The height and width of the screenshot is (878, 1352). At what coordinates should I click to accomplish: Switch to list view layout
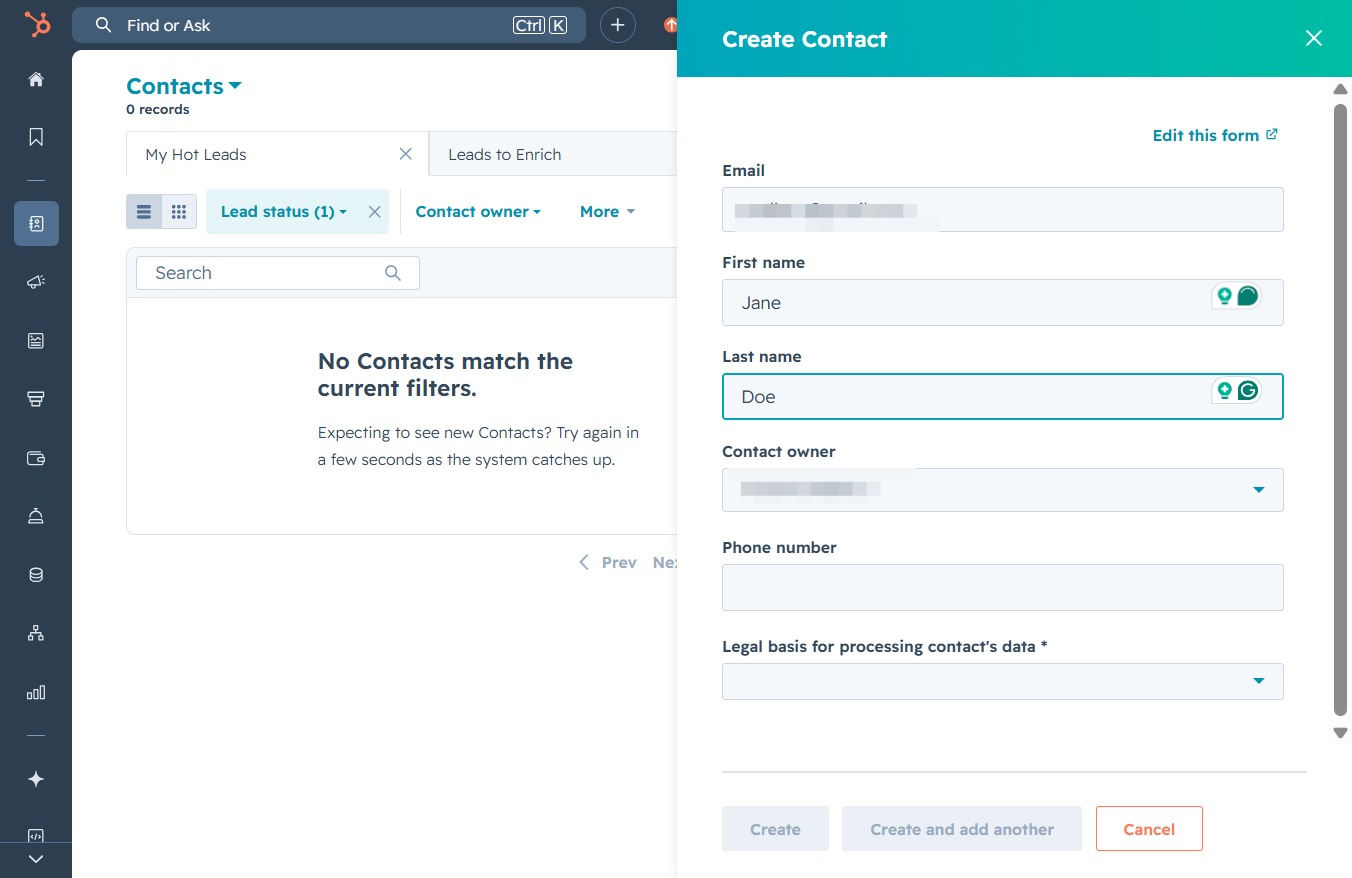tap(144, 212)
